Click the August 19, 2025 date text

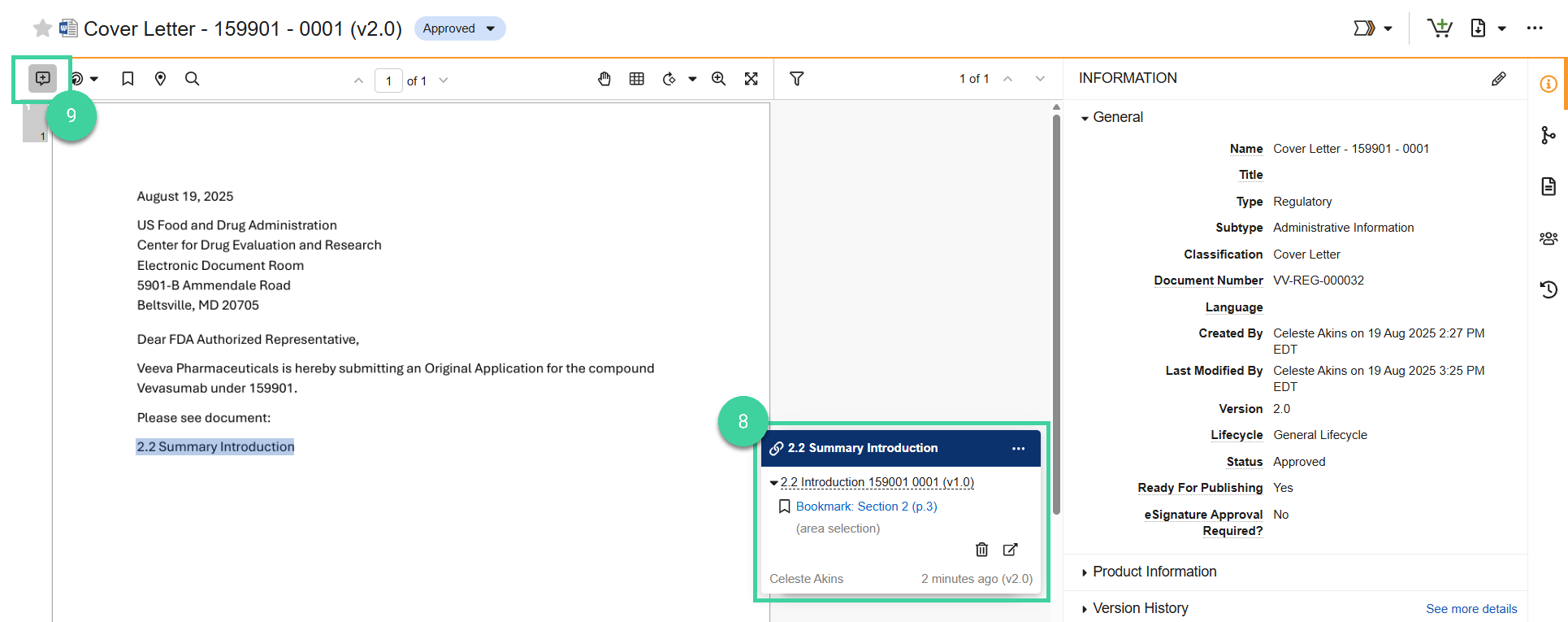pos(185,196)
